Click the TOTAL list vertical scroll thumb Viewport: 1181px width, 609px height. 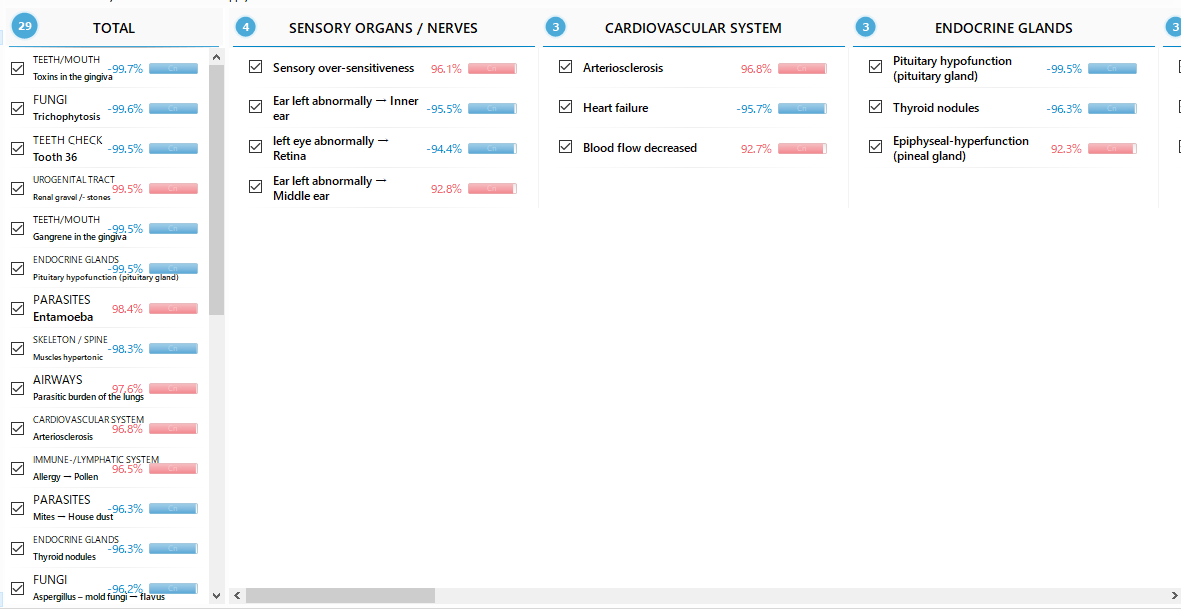(217, 190)
